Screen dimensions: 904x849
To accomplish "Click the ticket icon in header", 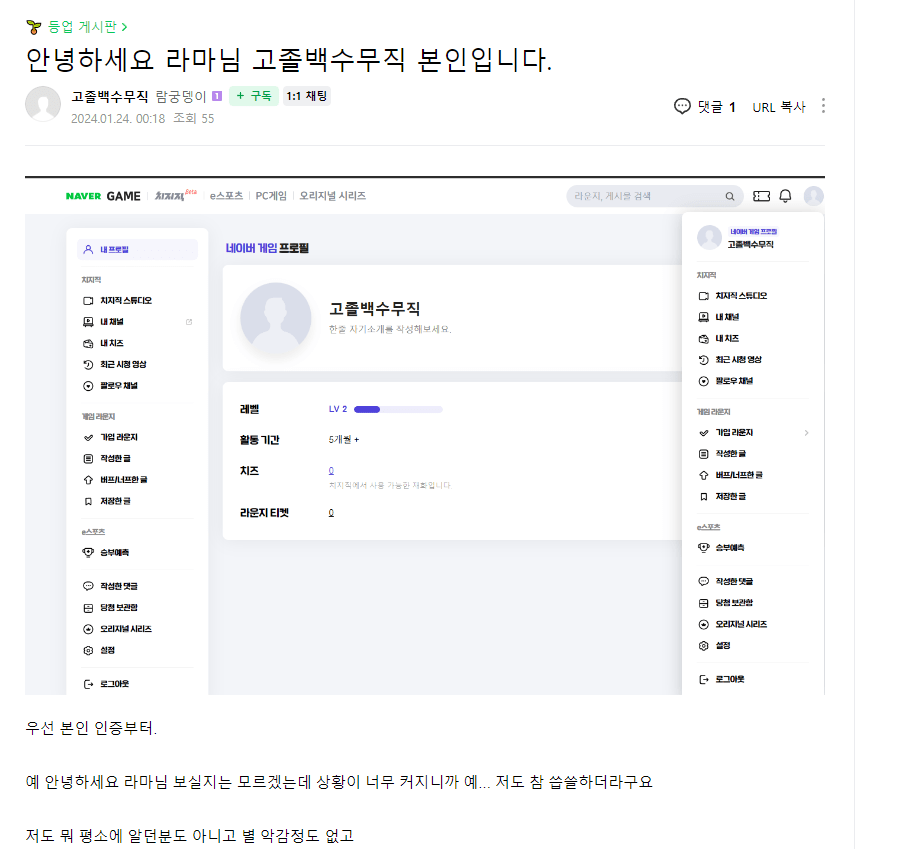I will coord(762,196).
